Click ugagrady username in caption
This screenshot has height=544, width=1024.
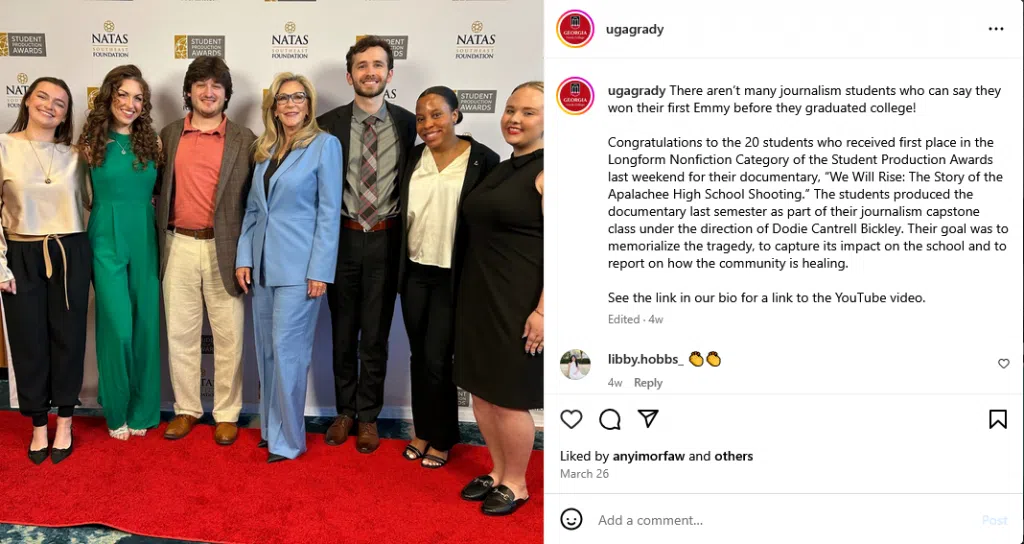(637, 91)
